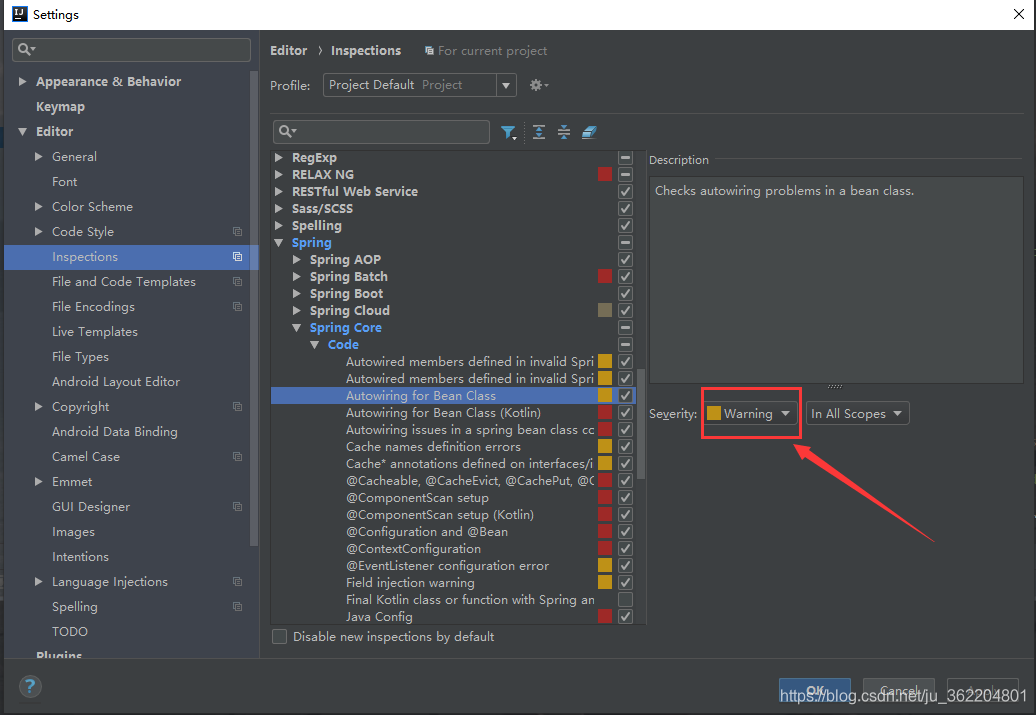Toggle the Spelling inspection checkbox

click(x=625, y=226)
